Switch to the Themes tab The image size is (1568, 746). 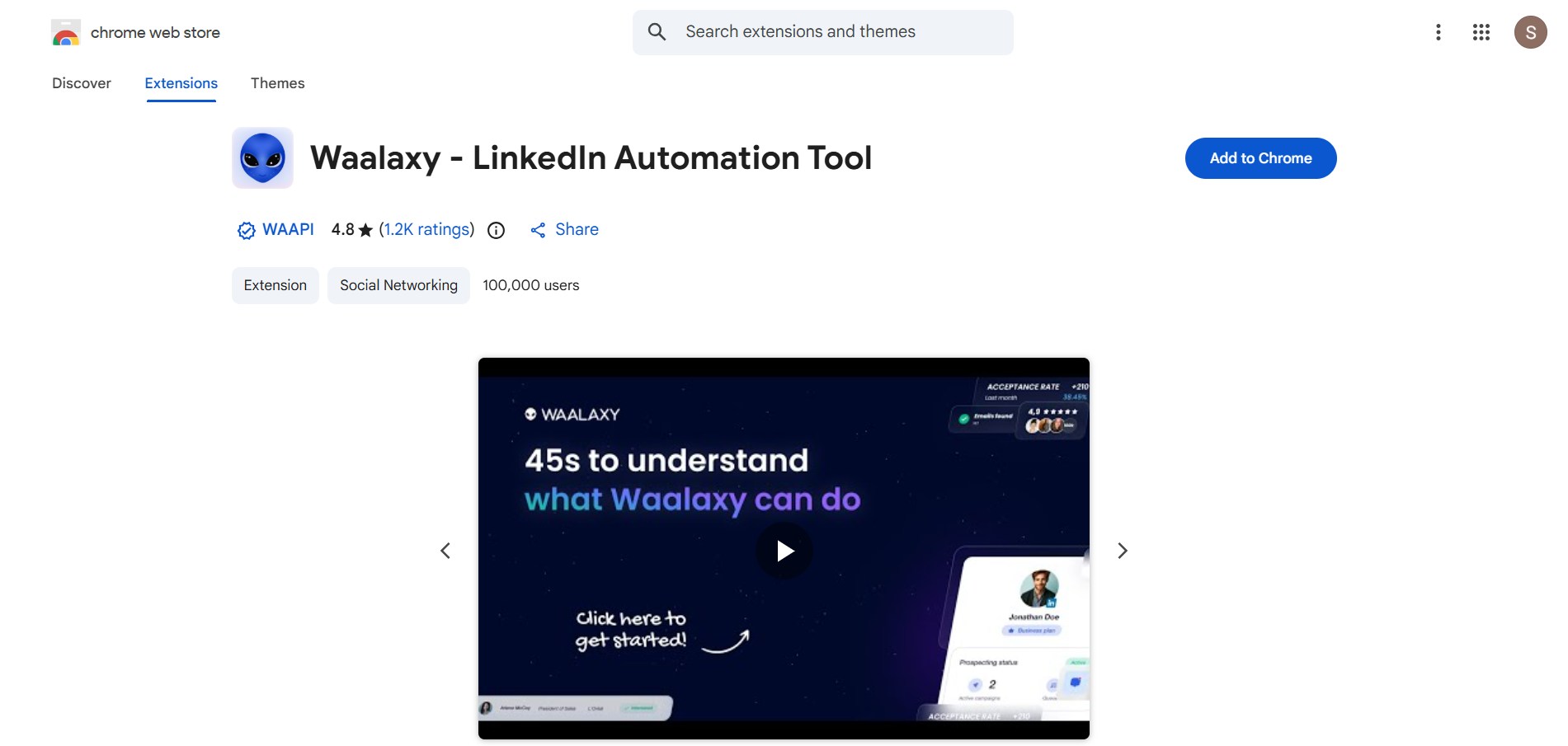pyautogui.click(x=277, y=83)
